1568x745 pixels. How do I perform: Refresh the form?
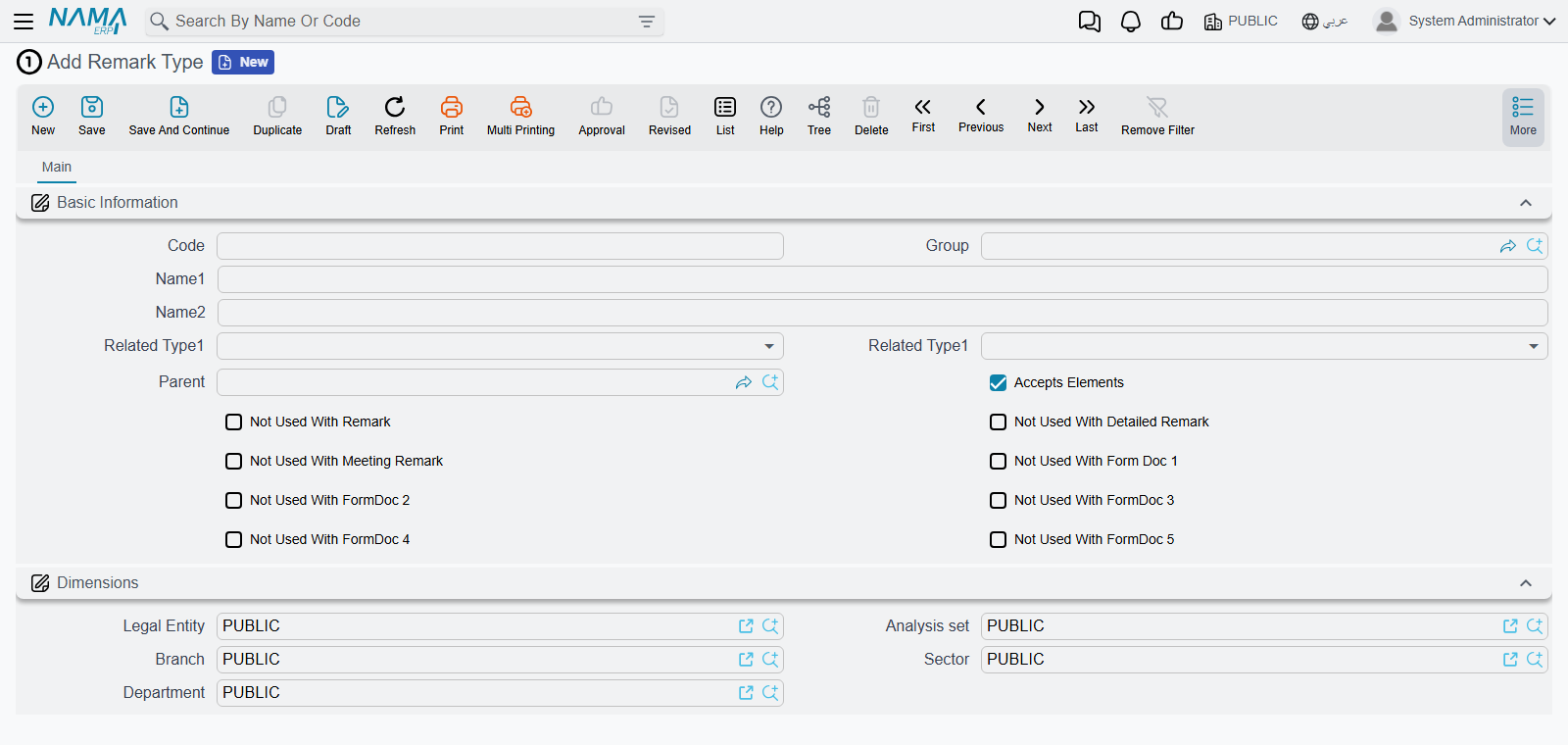395,107
